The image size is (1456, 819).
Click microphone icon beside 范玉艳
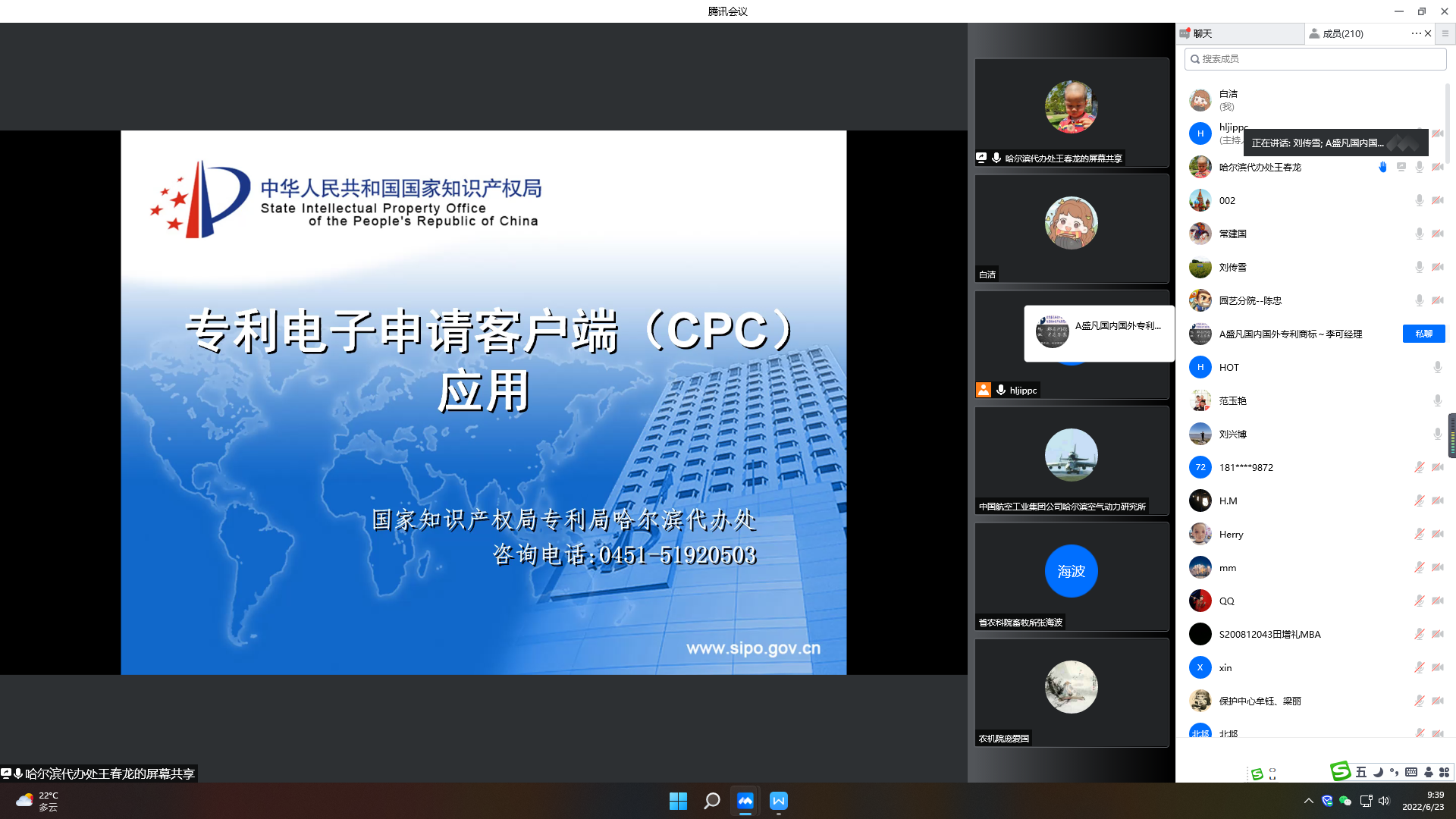tap(1438, 400)
